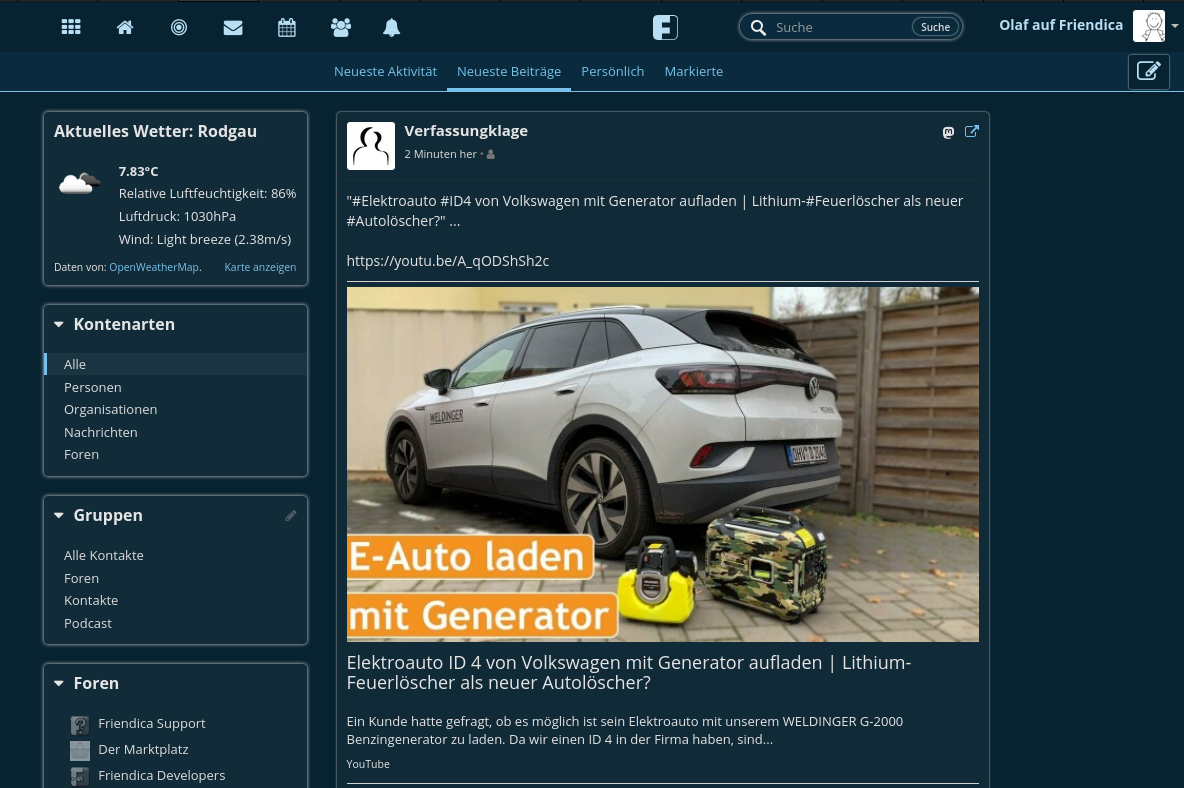Open the Markierte tab

coord(693,71)
